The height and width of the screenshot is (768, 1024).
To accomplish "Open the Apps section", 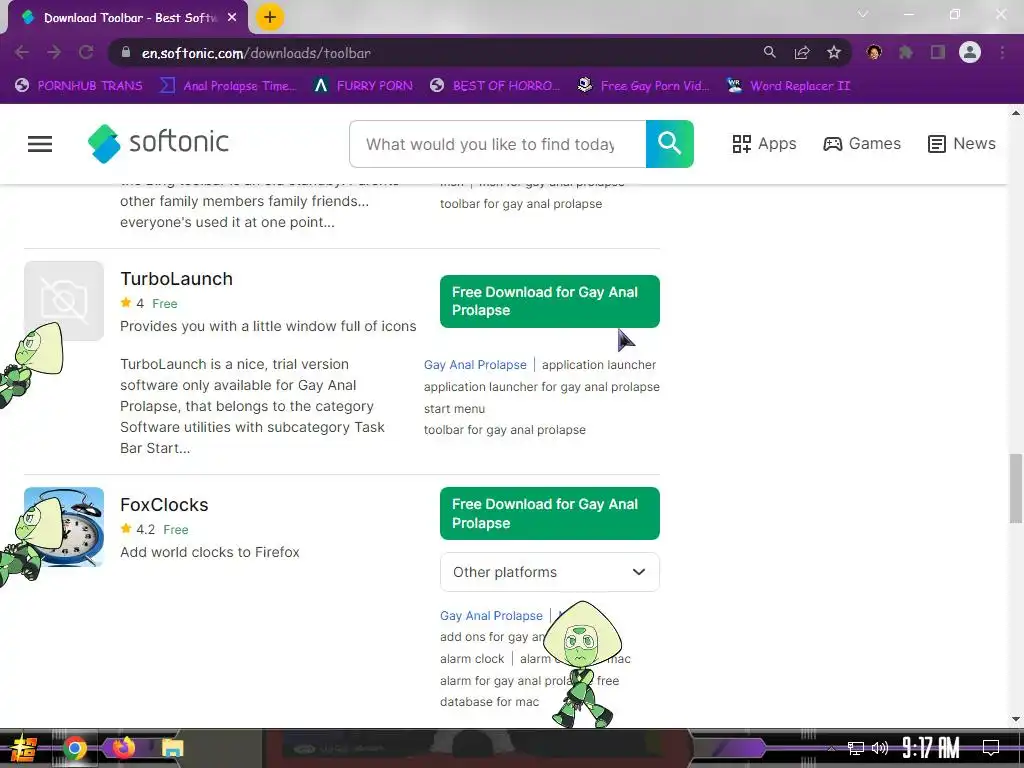I will coord(764,144).
